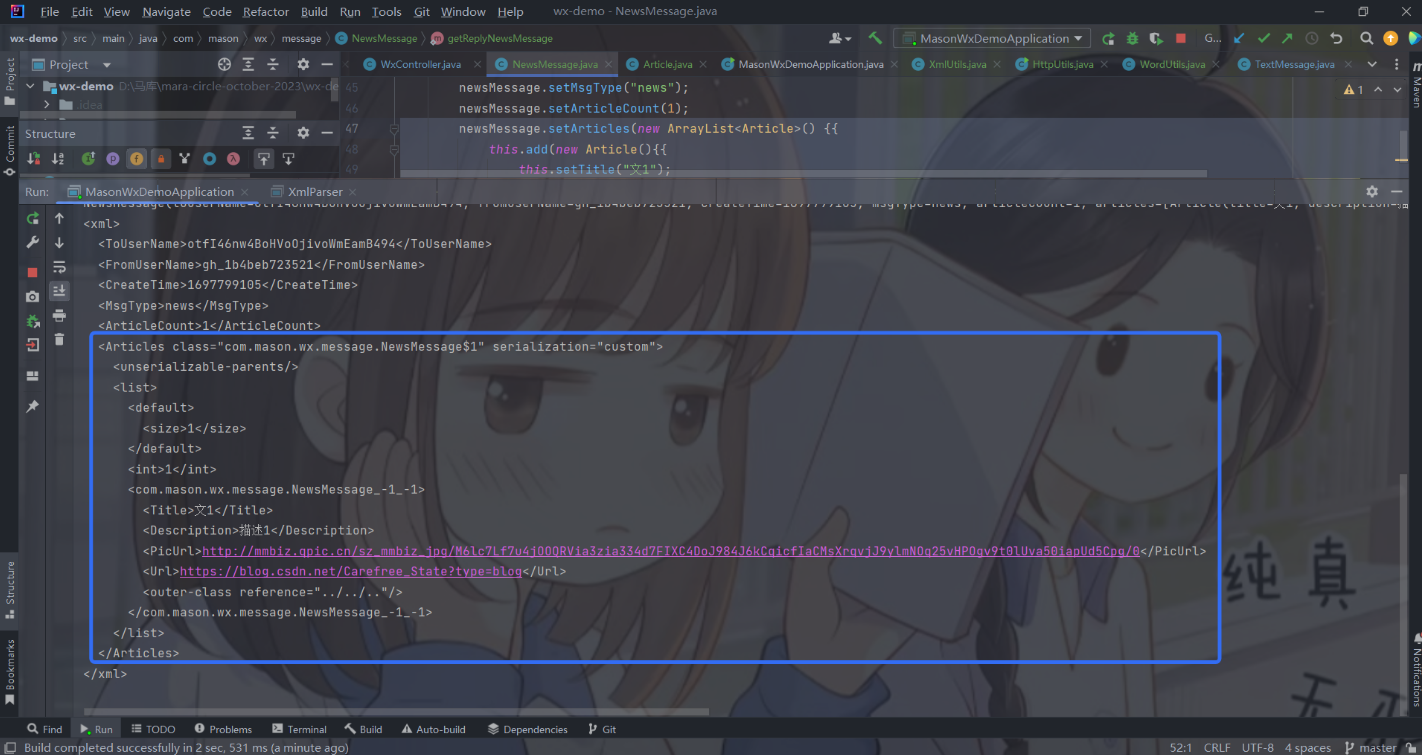Viewport: 1422px width, 755px height.
Task: Click UTF-8 encoding in status bar
Action: (x=1257, y=747)
